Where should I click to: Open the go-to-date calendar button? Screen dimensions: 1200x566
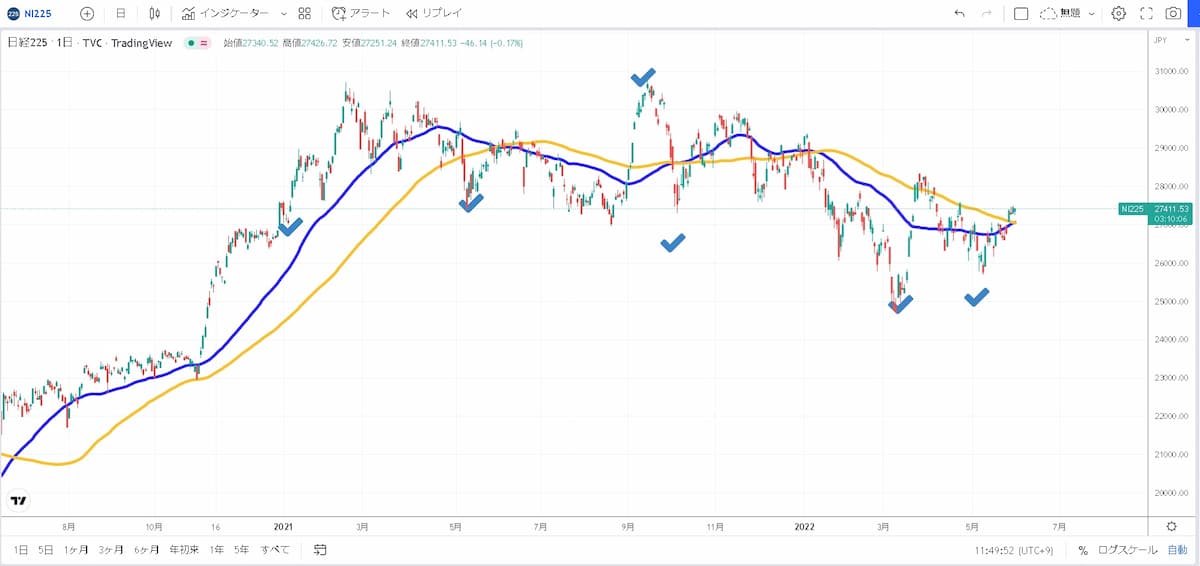320,550
